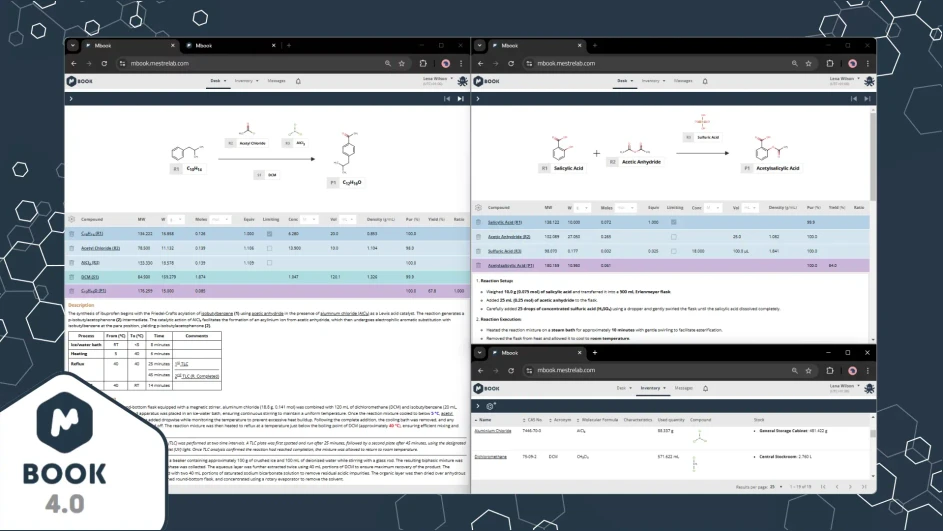Image resolution: width=943 pixels, height=531 pixels.
Task: Delete the Acetyl Chloride (R2) row
Action: (72, 248)
